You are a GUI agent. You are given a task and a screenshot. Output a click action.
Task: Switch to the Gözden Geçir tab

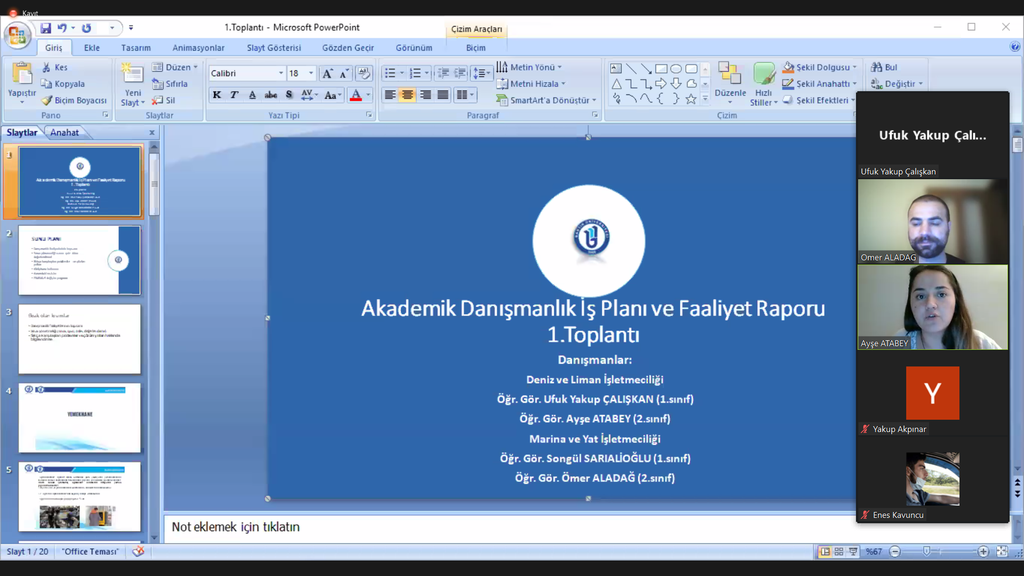348,48
